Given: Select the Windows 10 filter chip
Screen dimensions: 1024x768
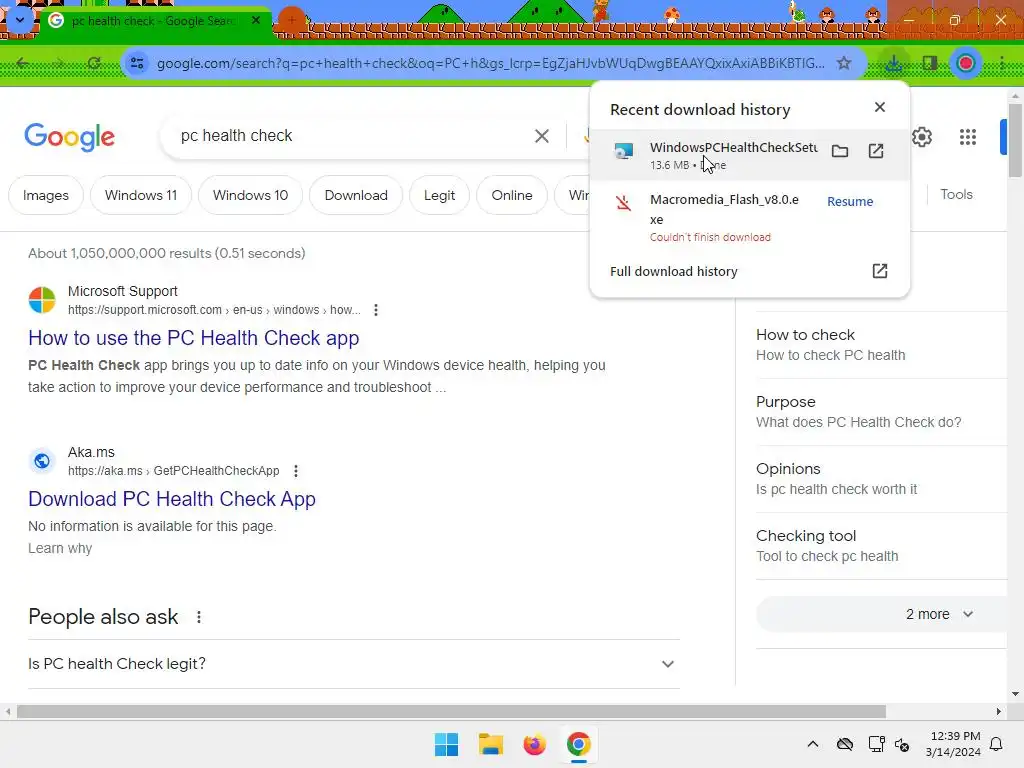Looking at the screenshot, I should pos(250,195).
